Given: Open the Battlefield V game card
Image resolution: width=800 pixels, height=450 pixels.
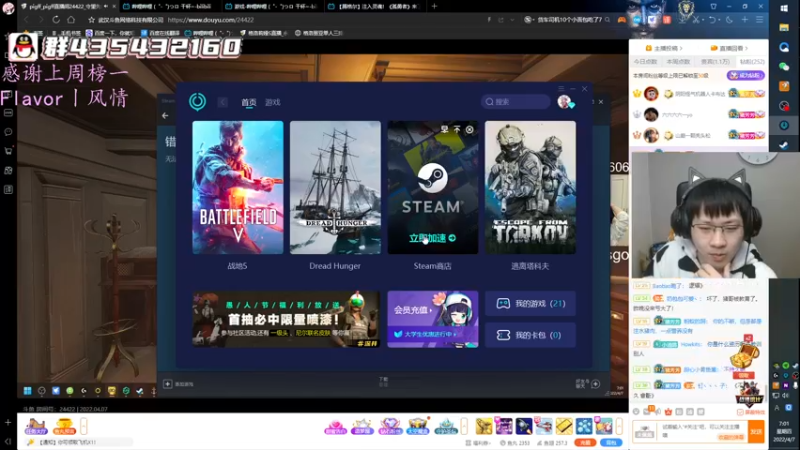Looking at the screenshot, I should coord(238,187).
